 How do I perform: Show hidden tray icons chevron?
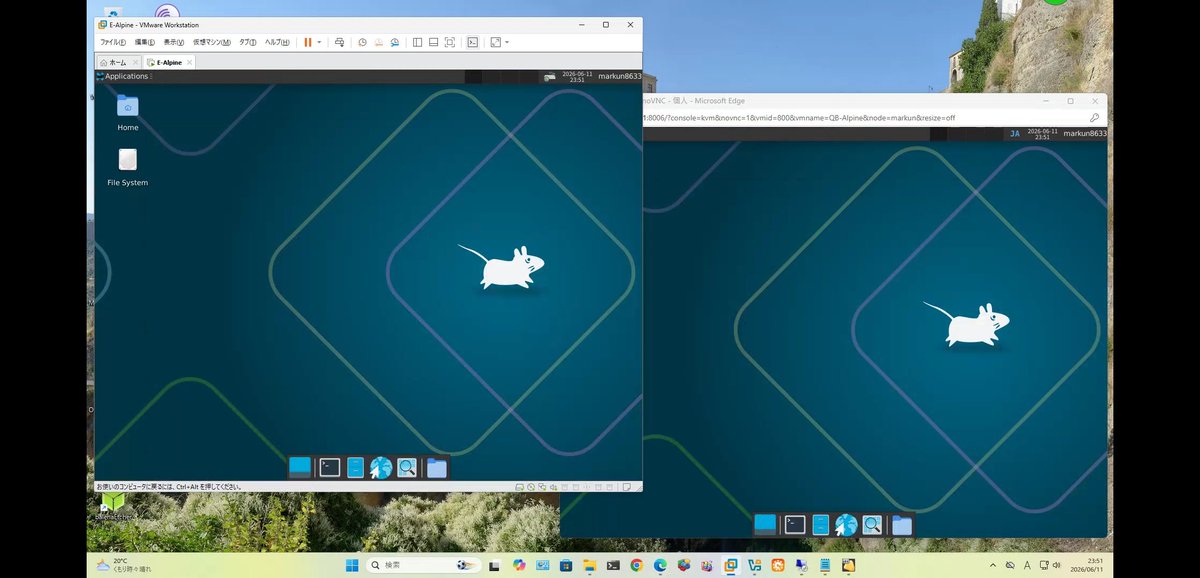pyautogui.click(x=993, y=565)
